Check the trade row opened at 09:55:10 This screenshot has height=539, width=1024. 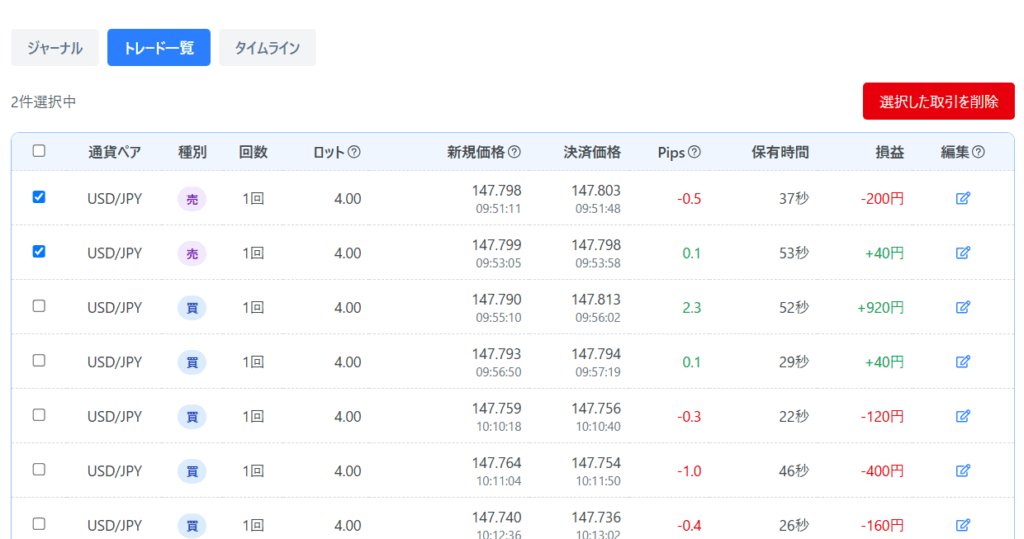click(x=39, y=306)
